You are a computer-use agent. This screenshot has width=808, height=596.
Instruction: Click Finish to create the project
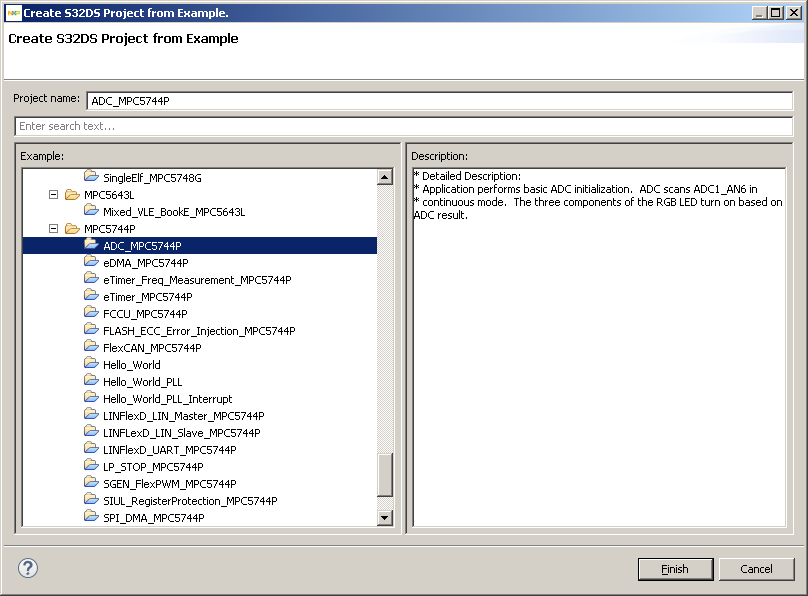pyautogui.click(x=675, y=569)
